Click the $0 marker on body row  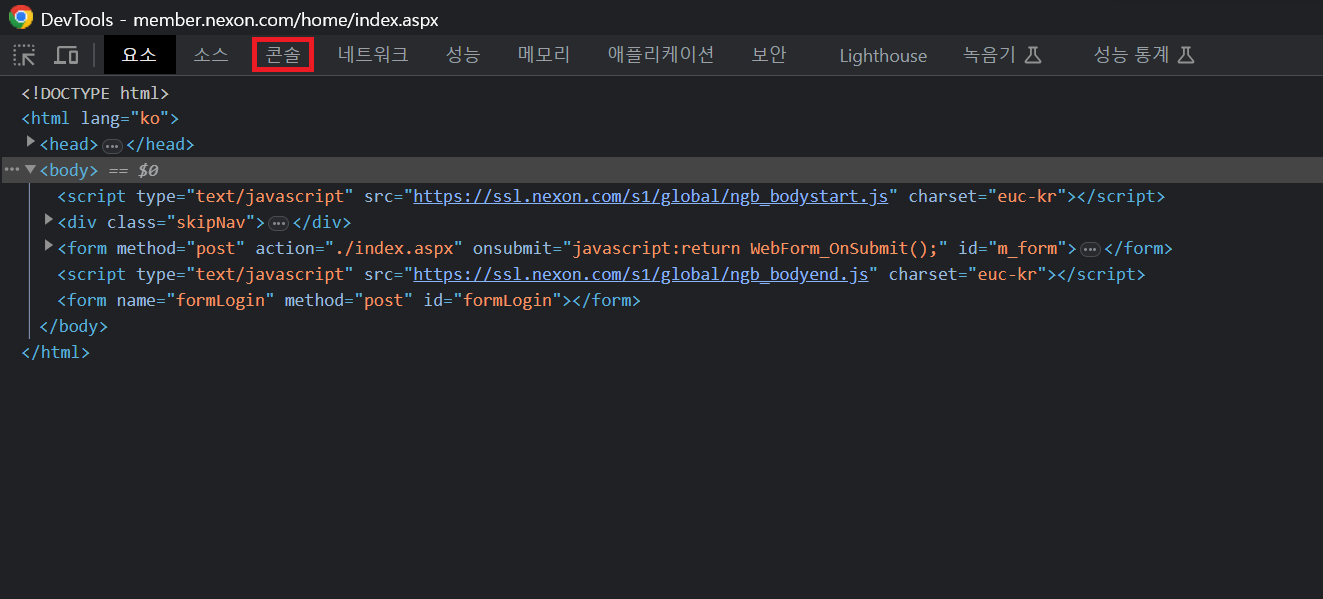pos(148,170)
